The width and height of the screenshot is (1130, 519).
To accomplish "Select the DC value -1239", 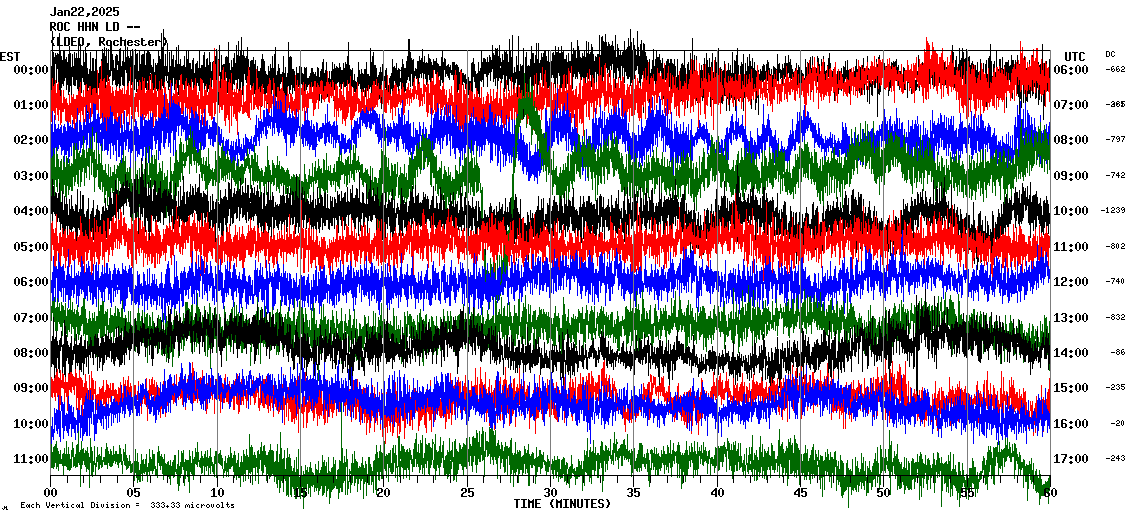I will coord(1113,211).
